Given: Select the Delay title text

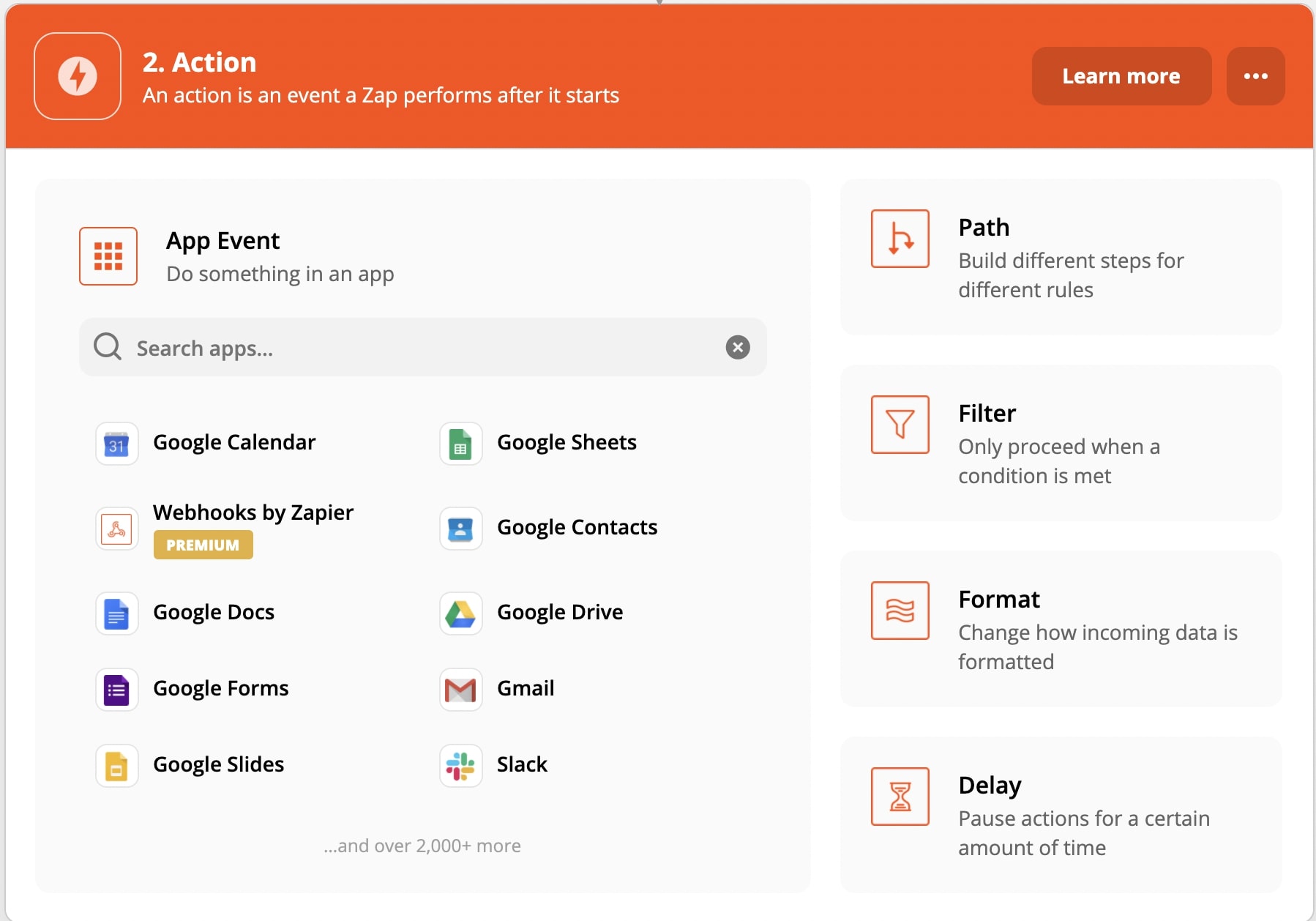Looking at the screenshot, I should pyautogui.click(x=990, y=786).
